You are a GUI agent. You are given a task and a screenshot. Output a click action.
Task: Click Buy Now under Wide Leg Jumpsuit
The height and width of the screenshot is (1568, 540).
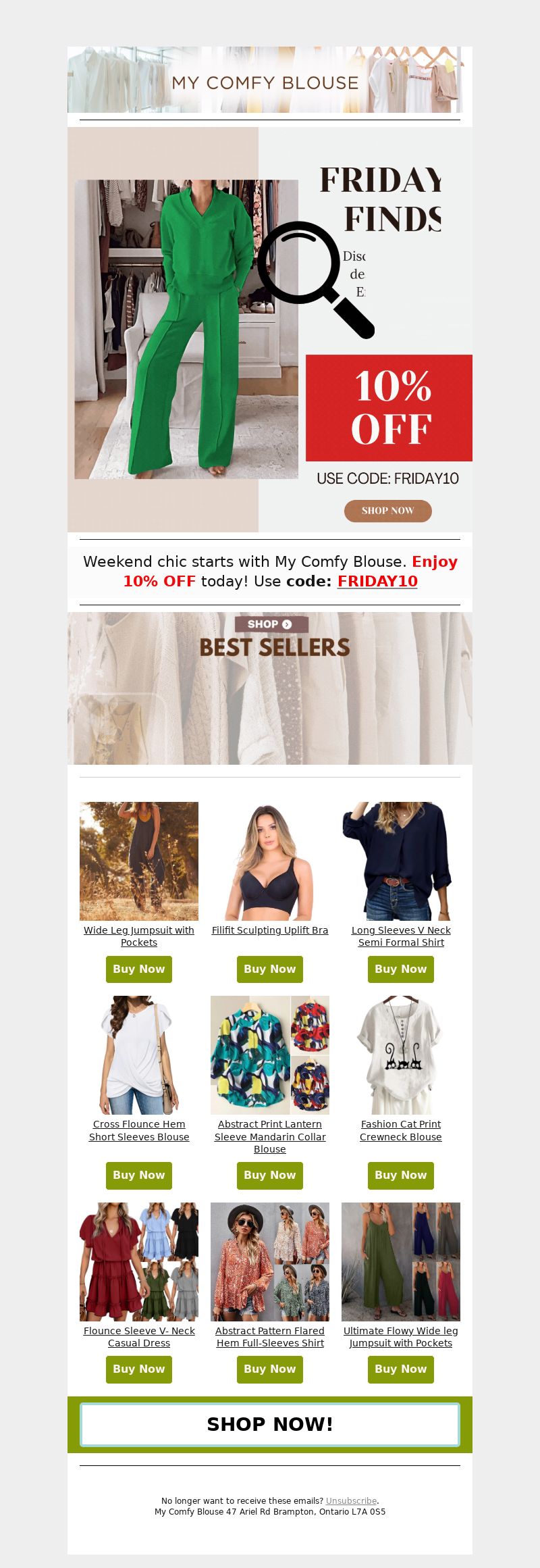coord(139,969)
